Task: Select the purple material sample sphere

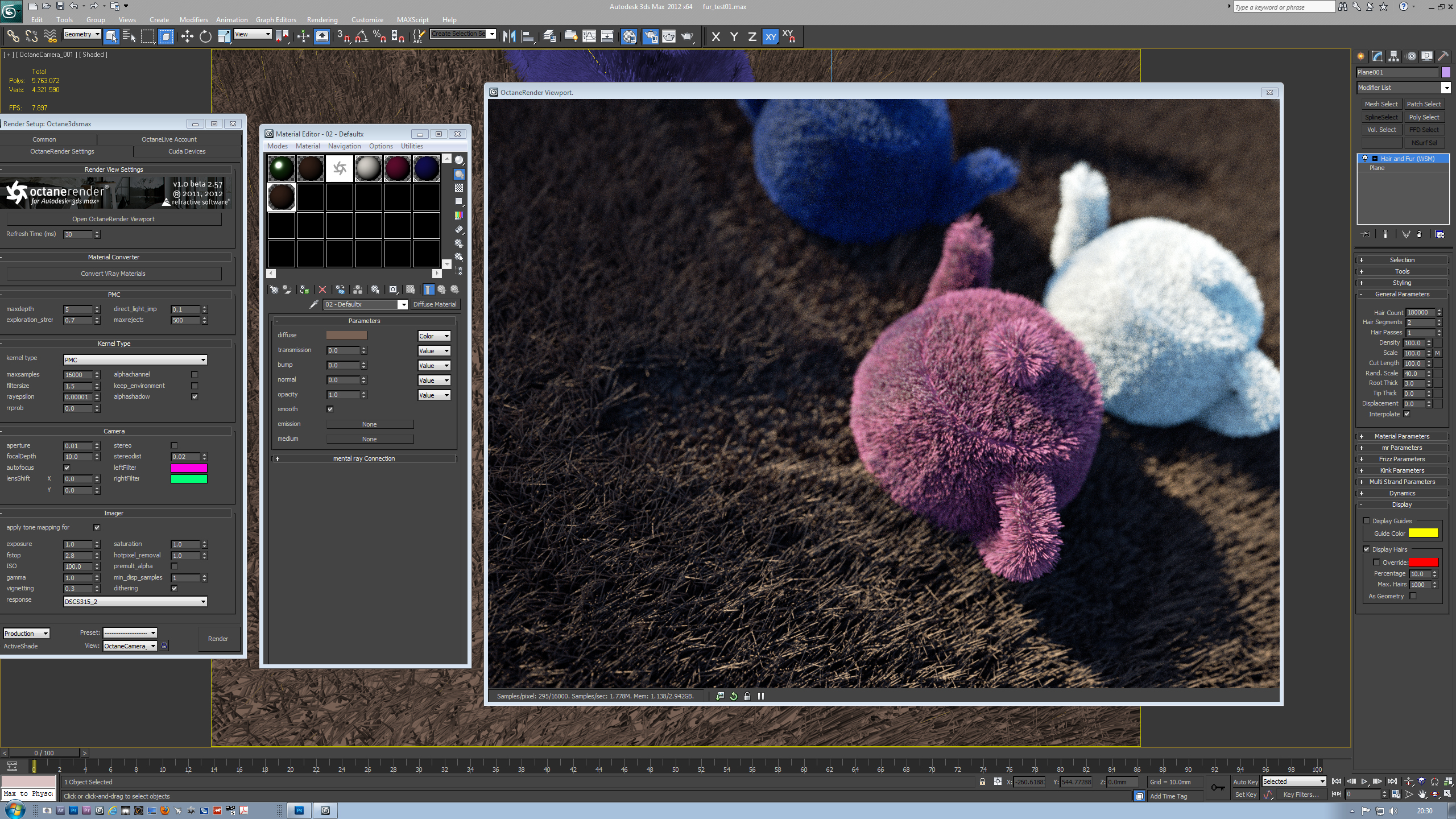Action: [x=398, y=168]
